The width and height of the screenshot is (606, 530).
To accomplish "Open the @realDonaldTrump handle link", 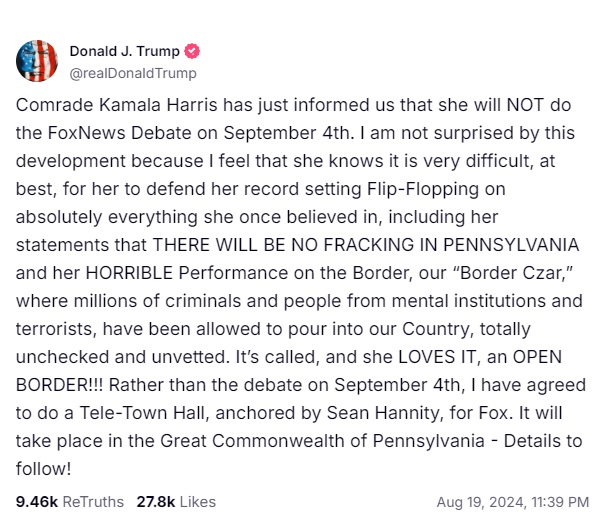I will (132, 73).
